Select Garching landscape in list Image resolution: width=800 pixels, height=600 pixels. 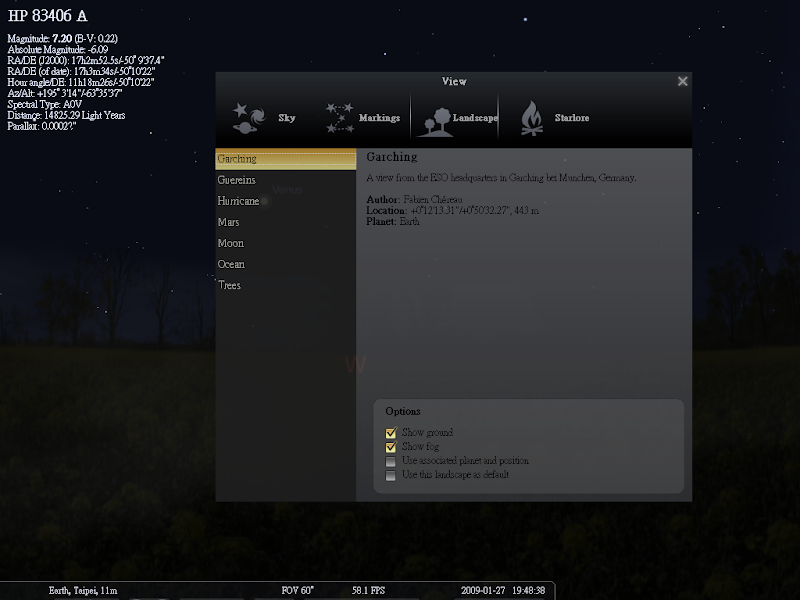[286, 159]
